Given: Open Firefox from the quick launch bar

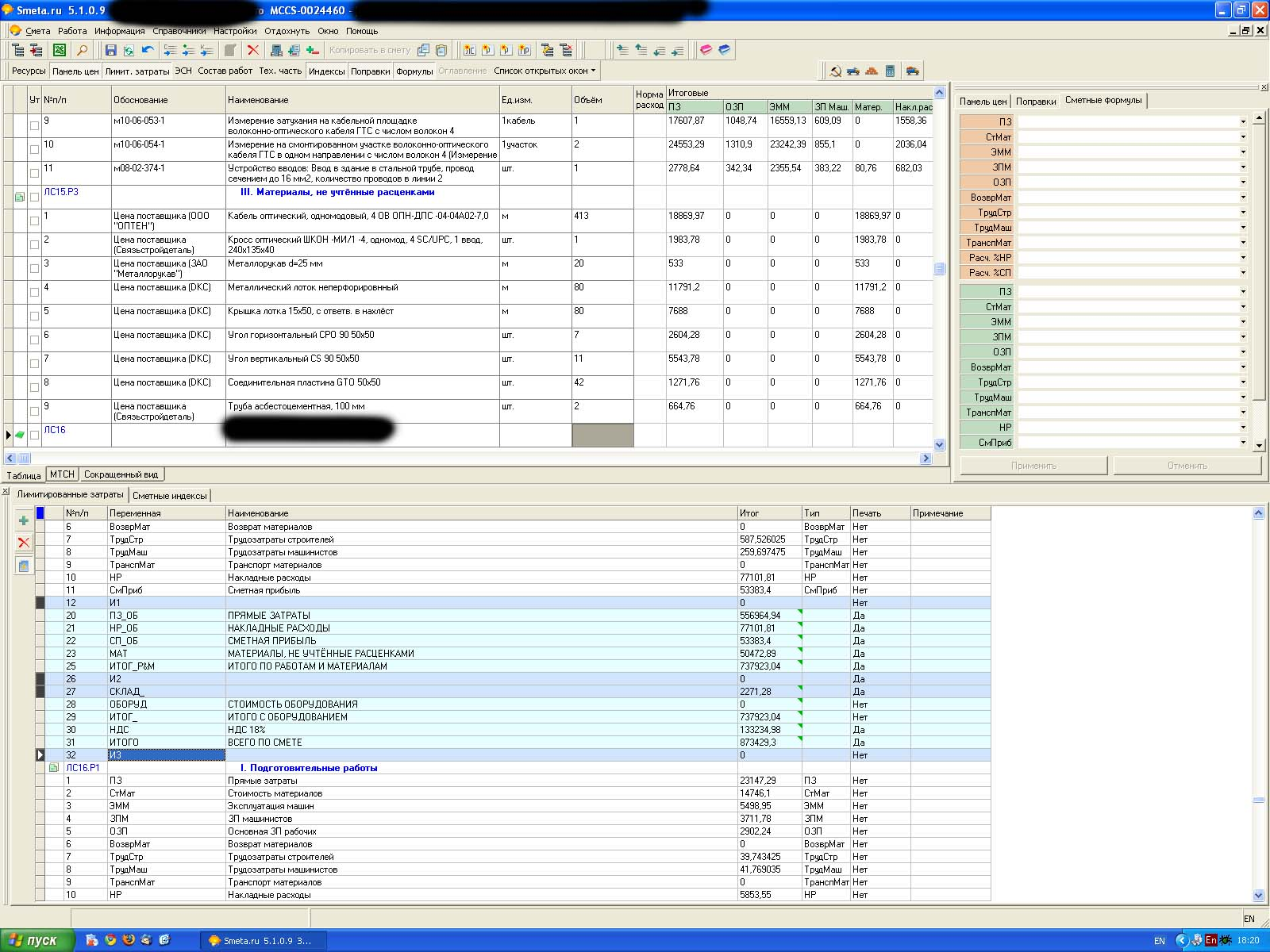Looking at the screenshot, I should pyautogui.click(x=129, y=940).
